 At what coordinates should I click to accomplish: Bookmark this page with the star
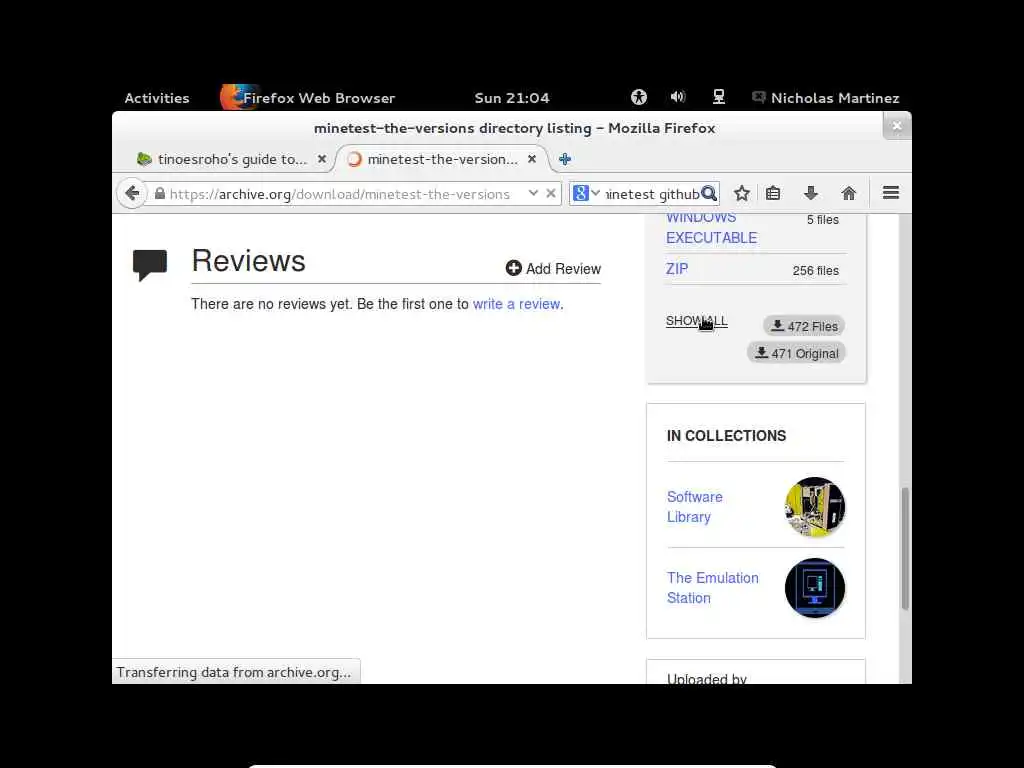coord(741,193)
